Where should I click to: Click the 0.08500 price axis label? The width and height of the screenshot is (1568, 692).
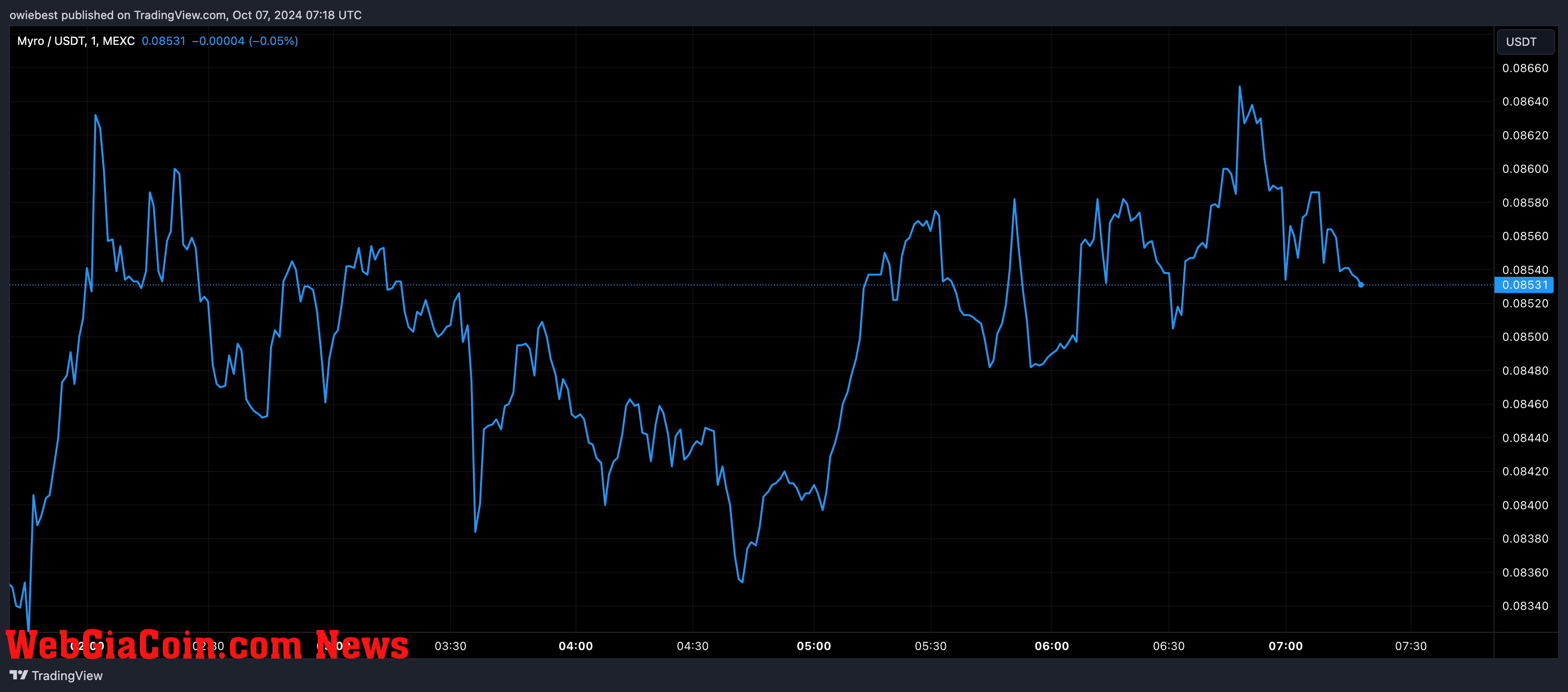point(1525,336)
